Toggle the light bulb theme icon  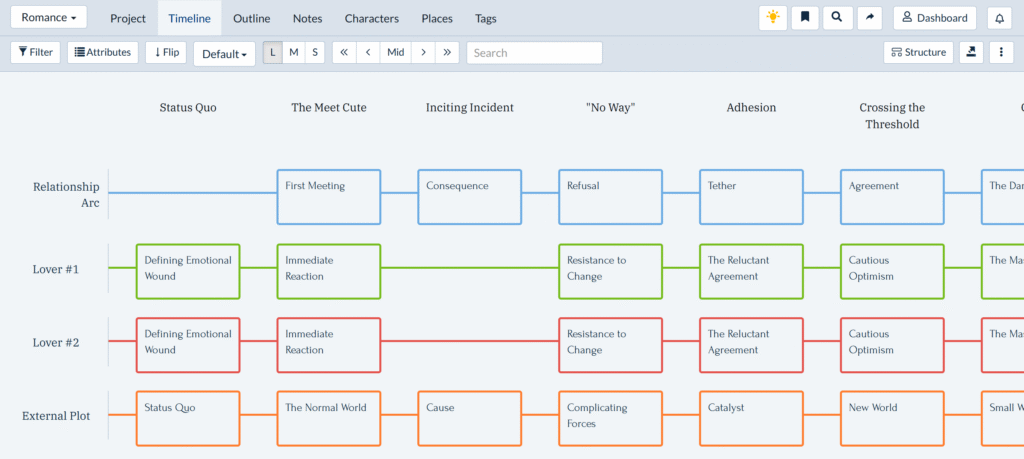pos(773,18)
